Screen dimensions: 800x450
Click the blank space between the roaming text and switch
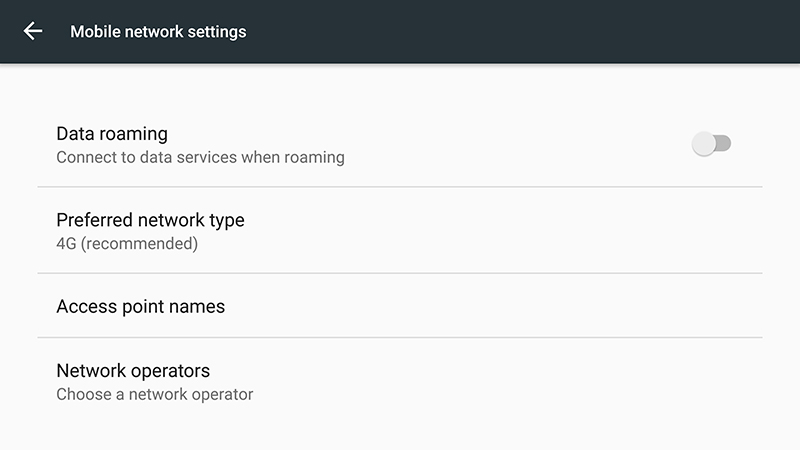coord(520,144)
